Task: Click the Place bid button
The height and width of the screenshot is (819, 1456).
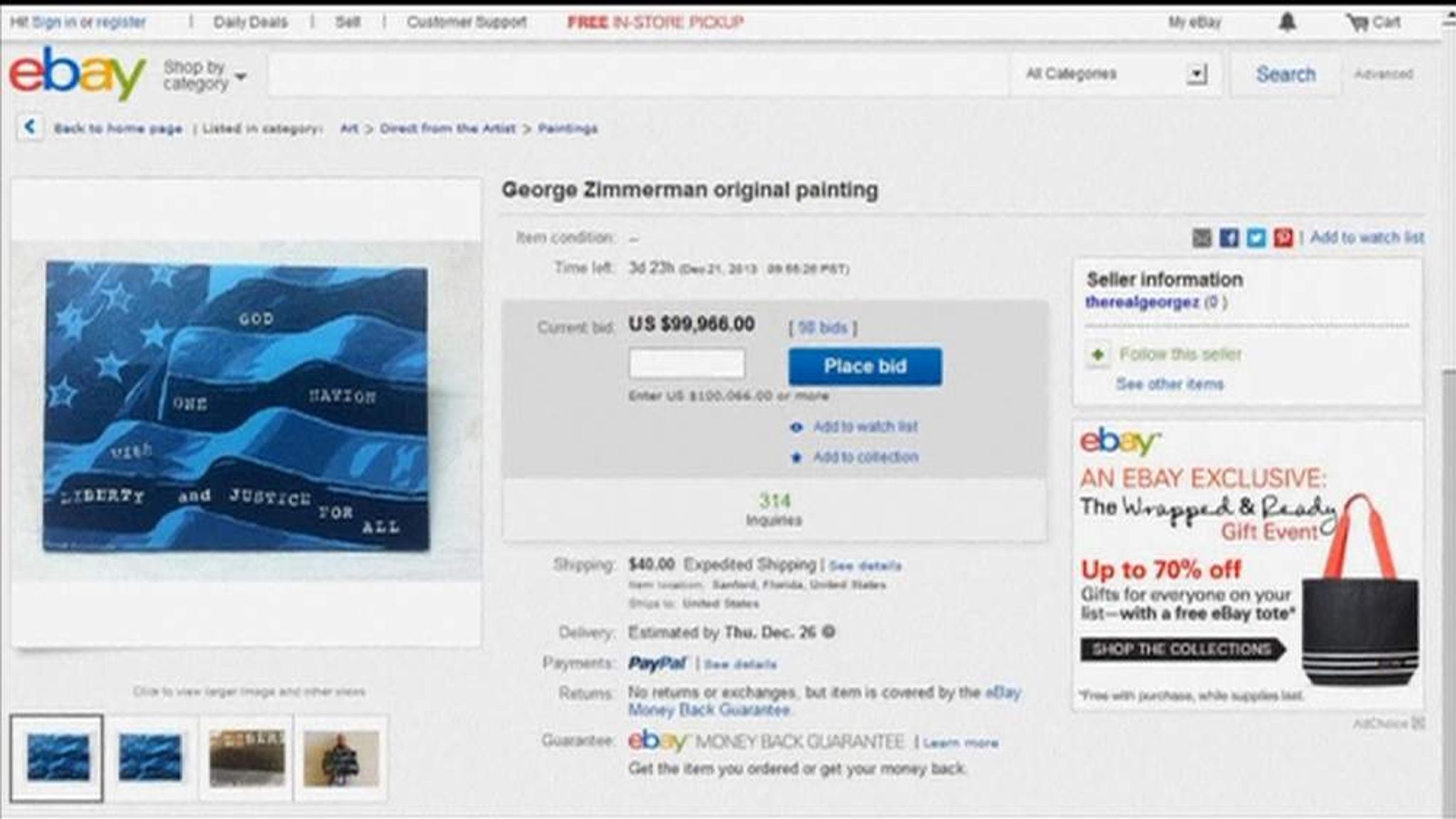Action: 865,366
